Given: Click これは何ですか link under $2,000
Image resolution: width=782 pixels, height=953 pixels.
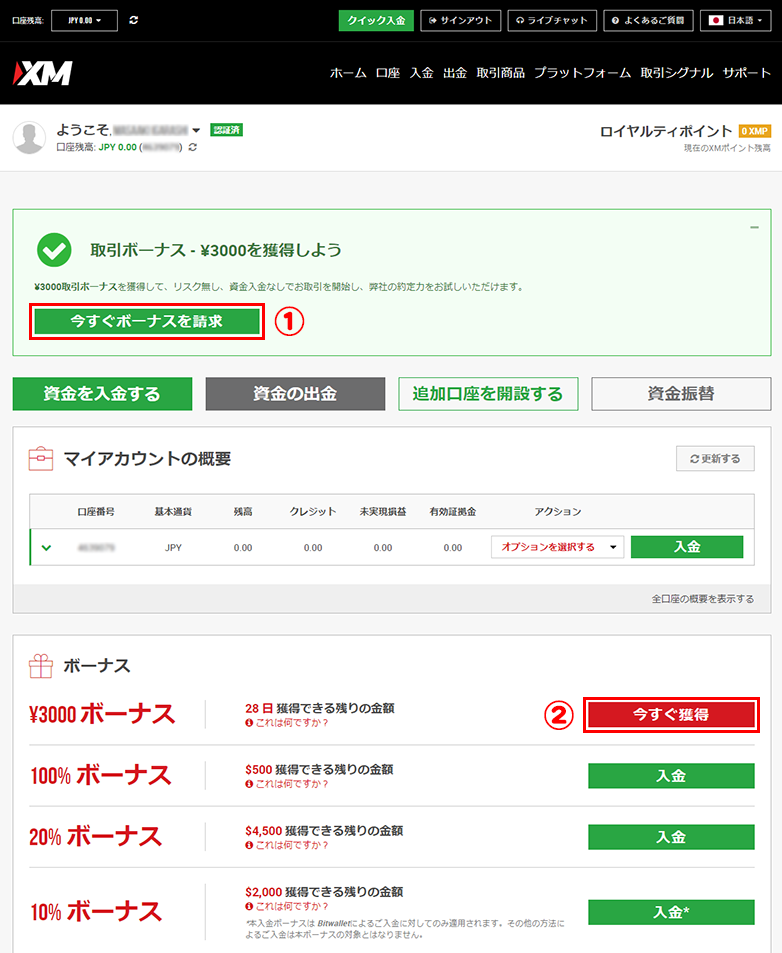Looking at the screenshot, I should tap(292, 906).
